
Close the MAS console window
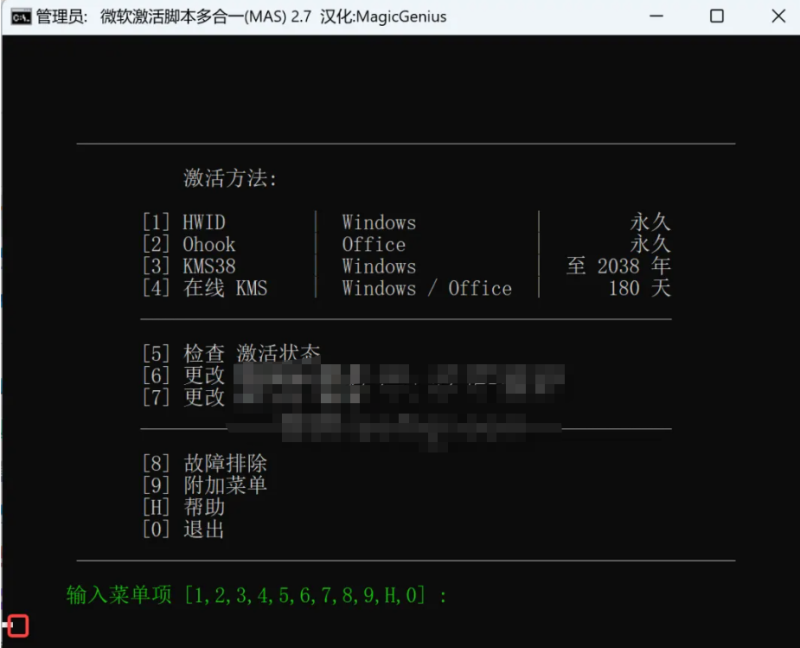pos(778,16)
